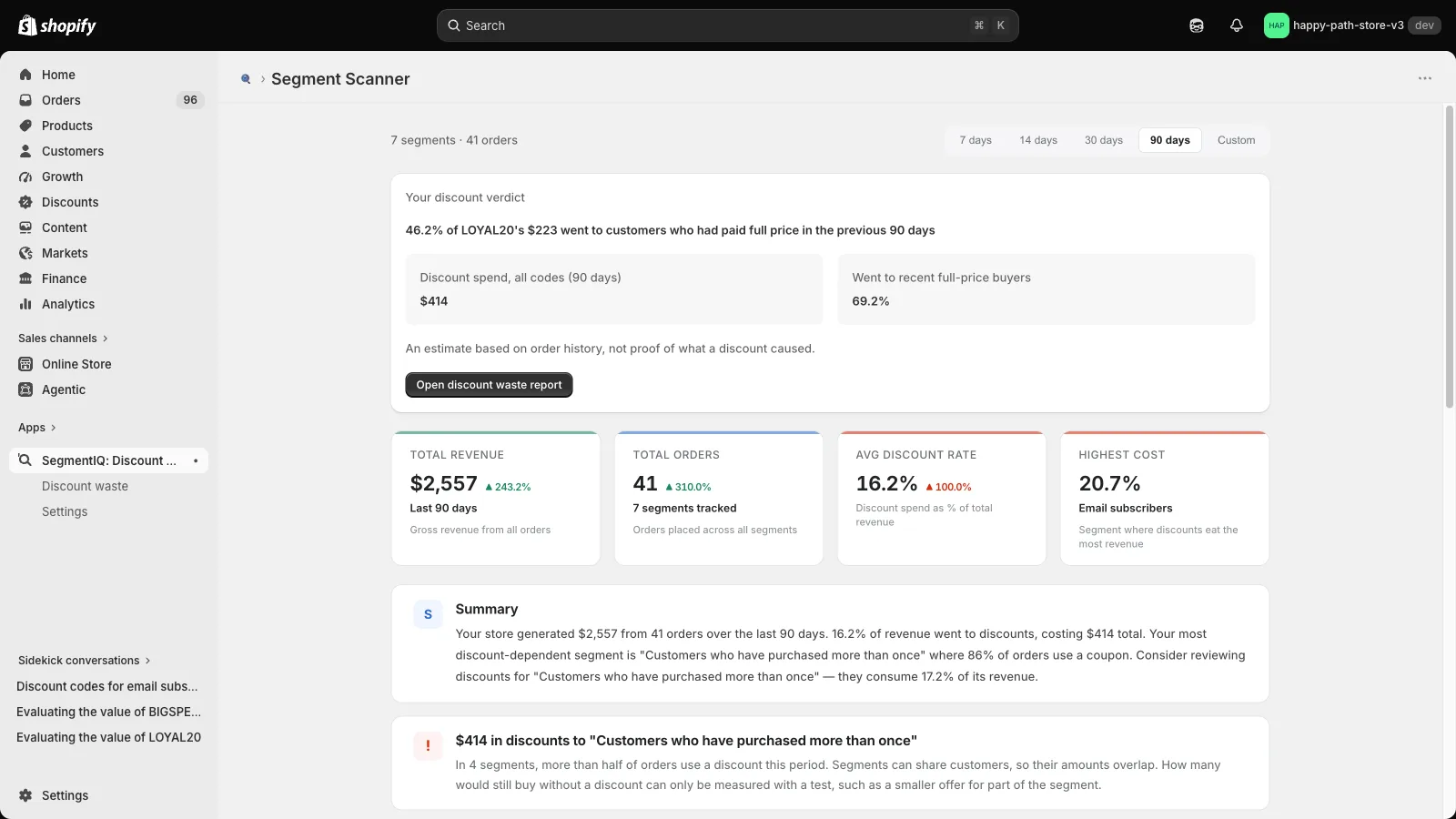1456x819 pixels.
Task: Go to Analytics in the sidebar
Action: coord(109,304)
